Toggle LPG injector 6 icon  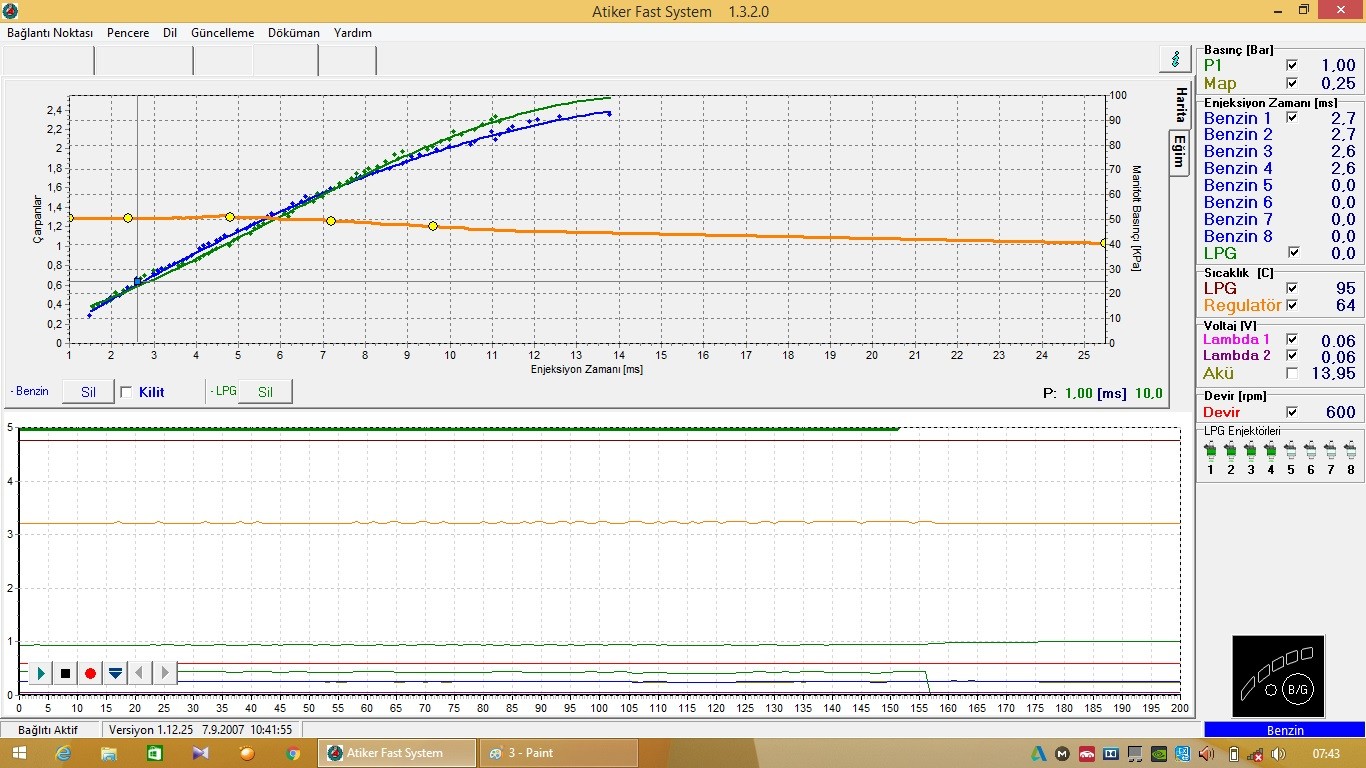[x=1310, y=452]
